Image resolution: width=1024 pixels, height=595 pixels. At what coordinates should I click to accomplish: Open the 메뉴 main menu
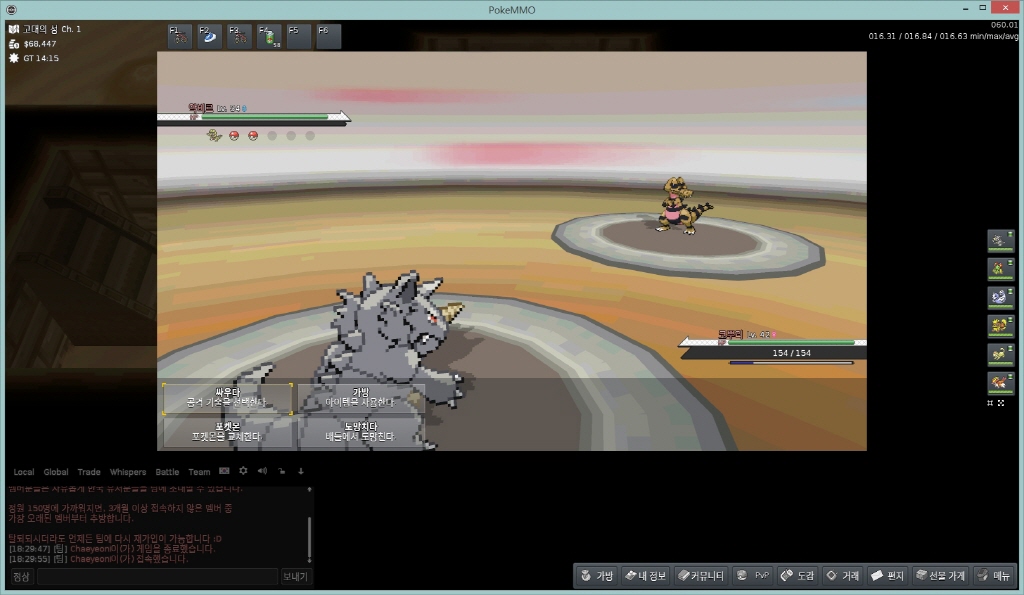coord(995,576)
